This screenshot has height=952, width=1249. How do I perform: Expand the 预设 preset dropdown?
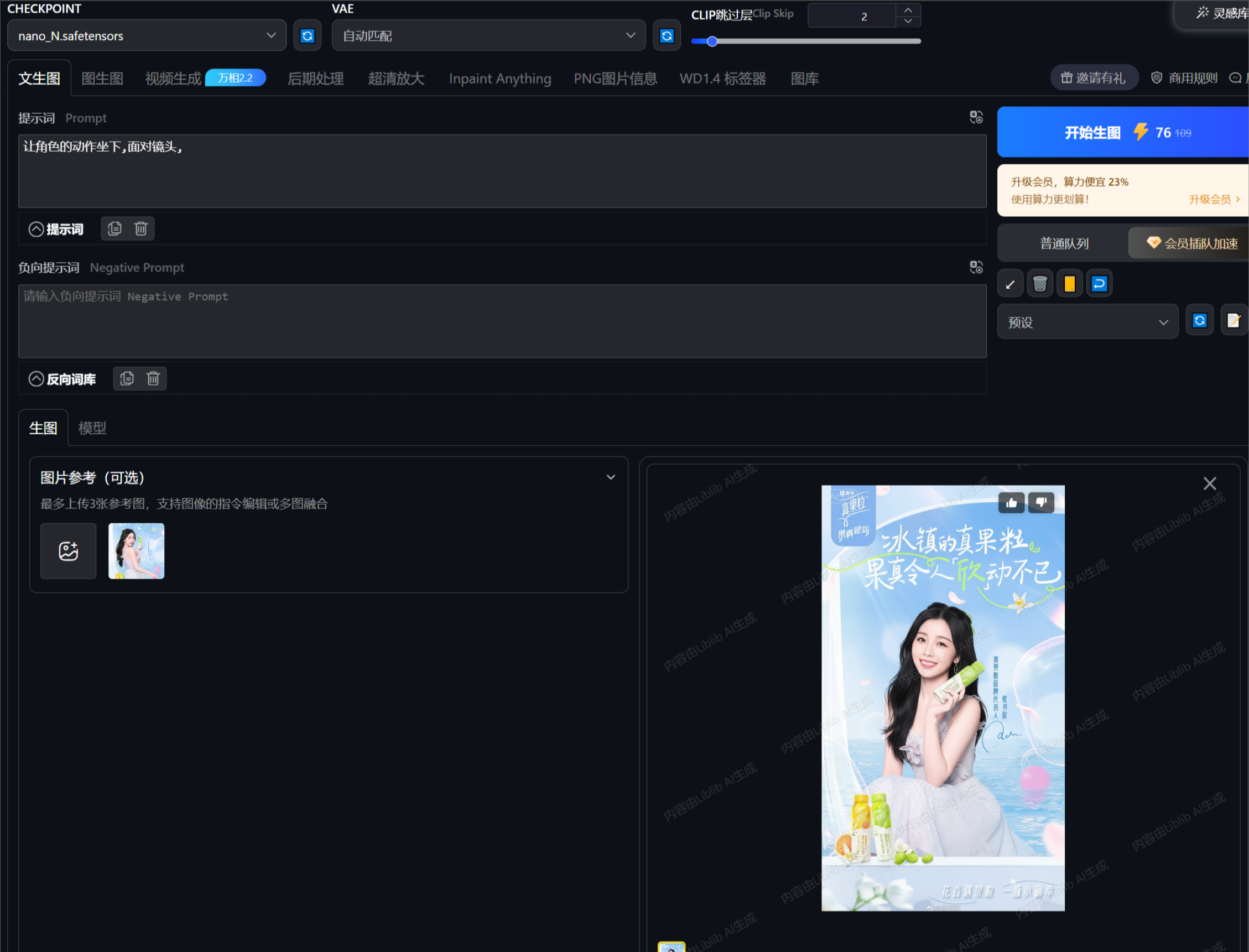click(x=1087, y=322)
